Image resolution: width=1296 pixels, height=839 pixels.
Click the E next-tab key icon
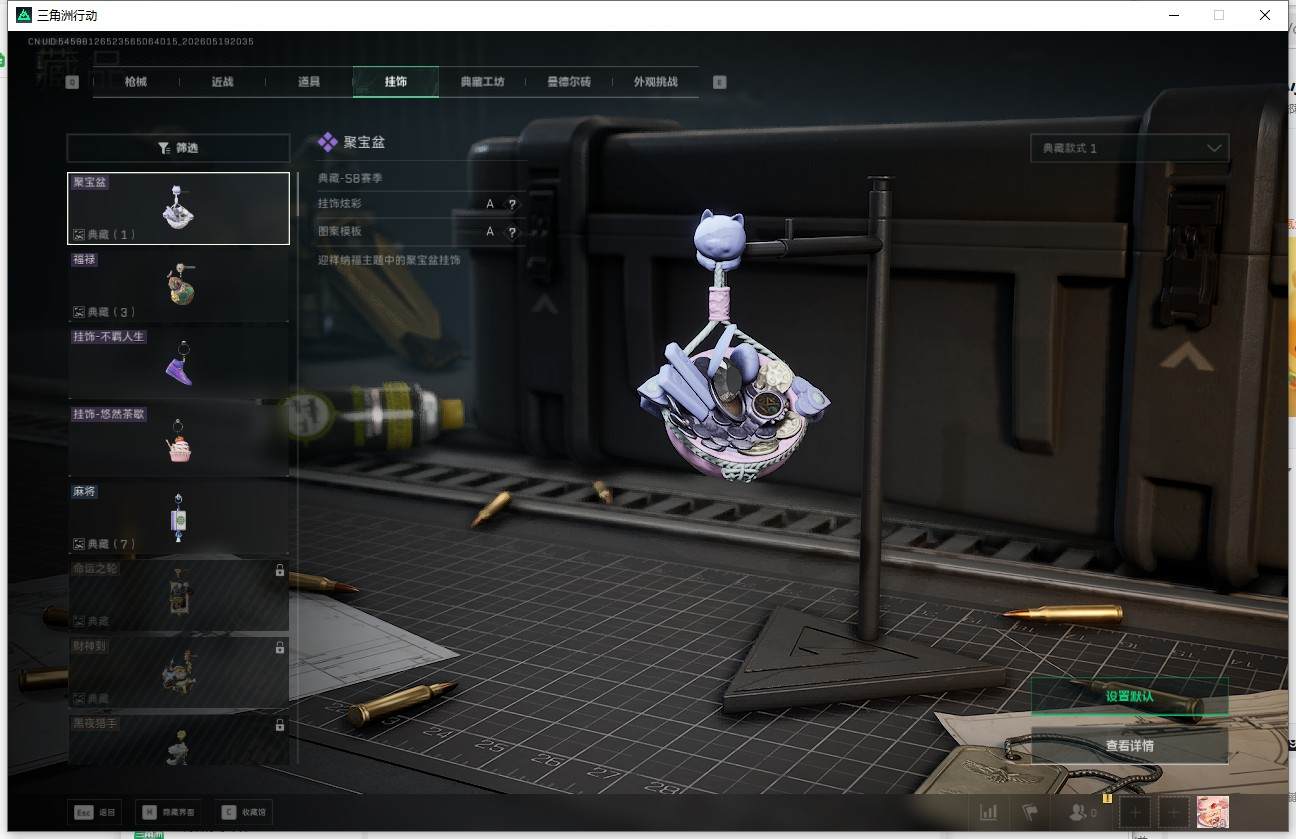point(720,82)
